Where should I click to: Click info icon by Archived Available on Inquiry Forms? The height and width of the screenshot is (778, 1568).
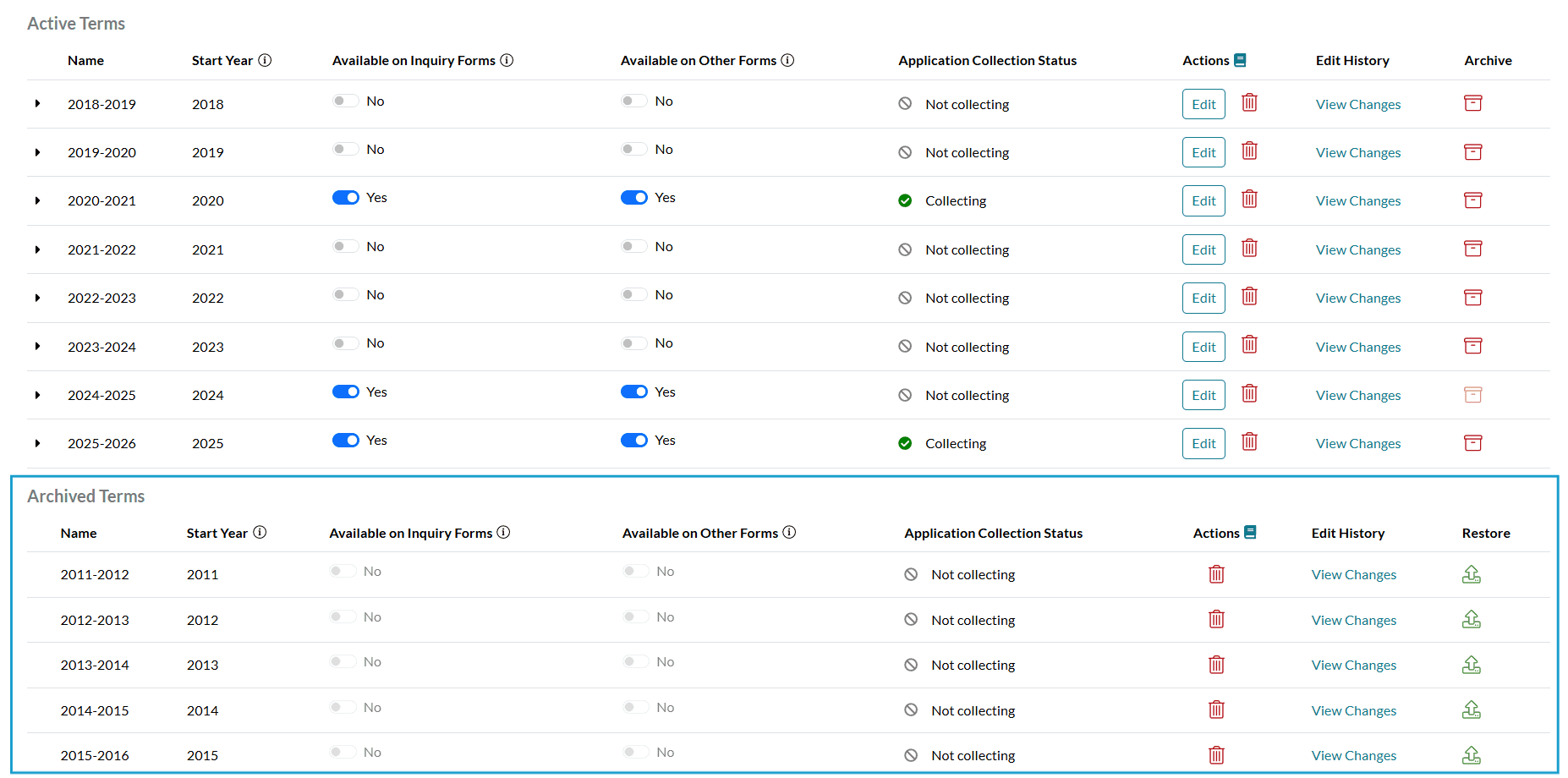[503, 532]
